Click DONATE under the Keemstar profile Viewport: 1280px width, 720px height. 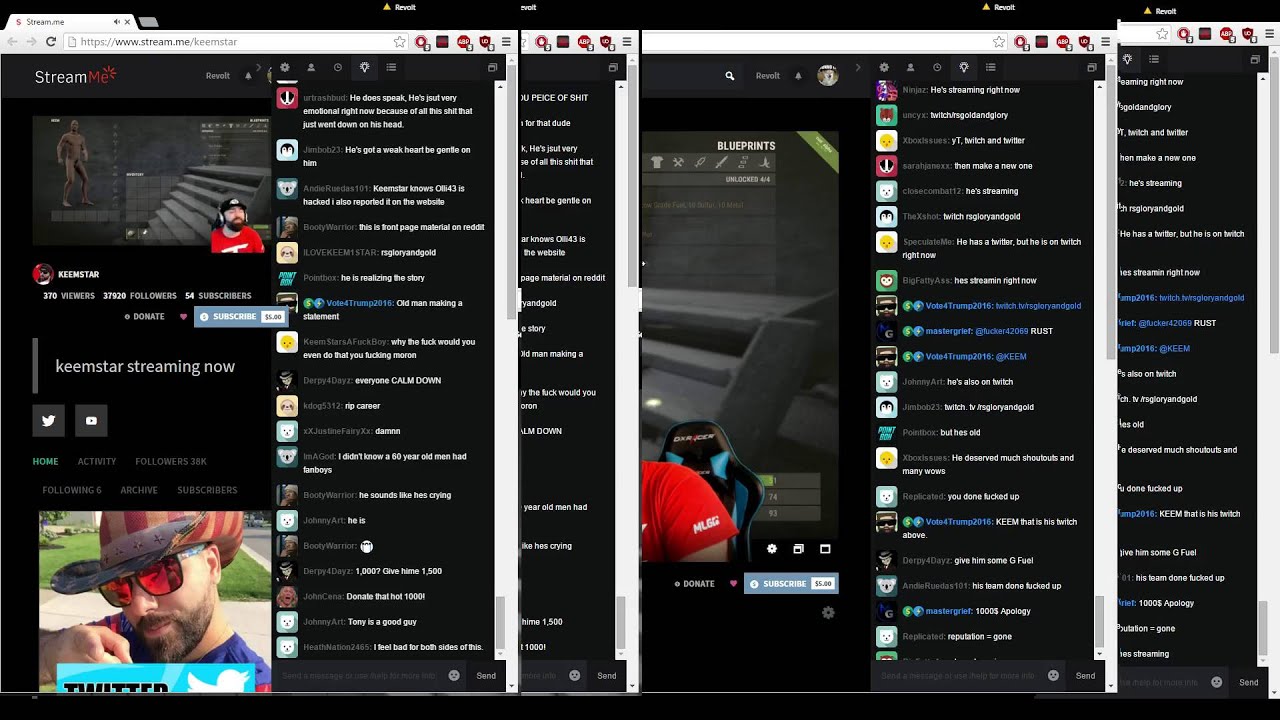pos(145,317)
